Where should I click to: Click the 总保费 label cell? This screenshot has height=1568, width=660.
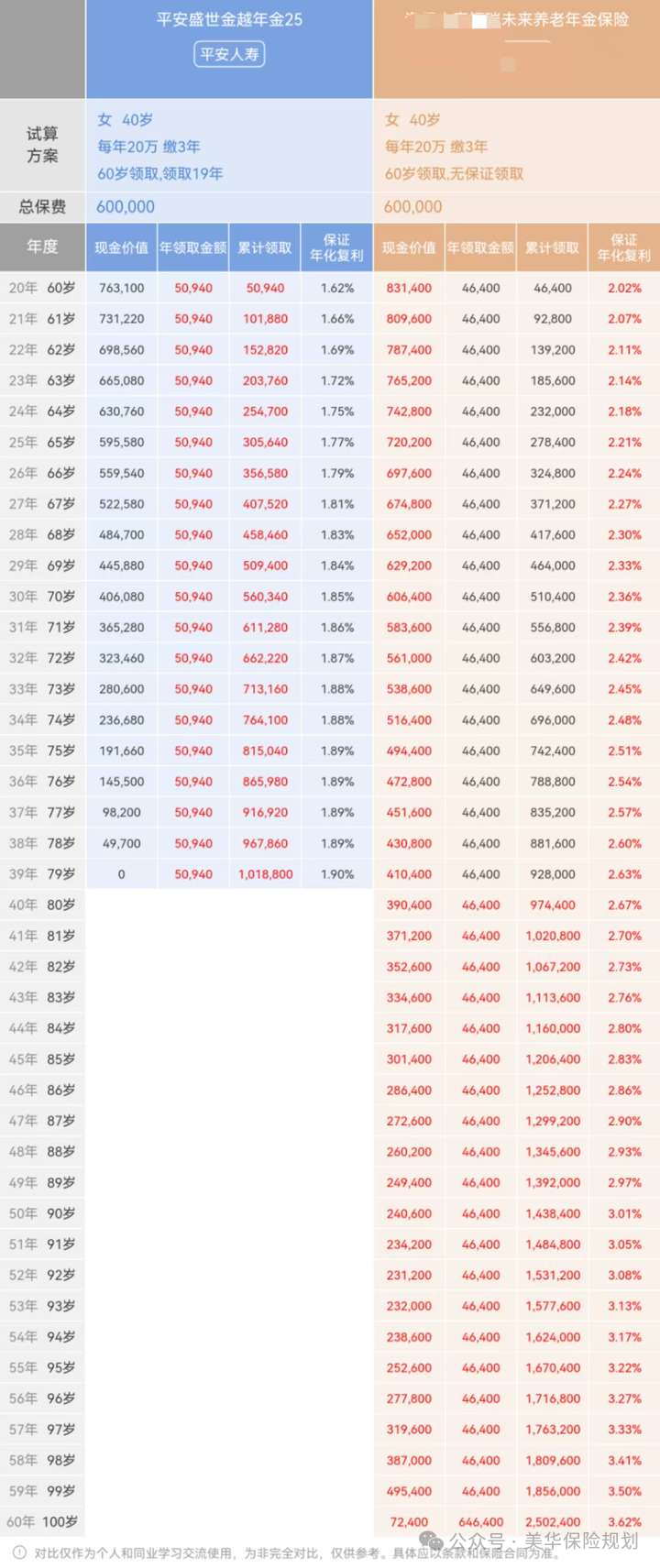tap(42, 206)
